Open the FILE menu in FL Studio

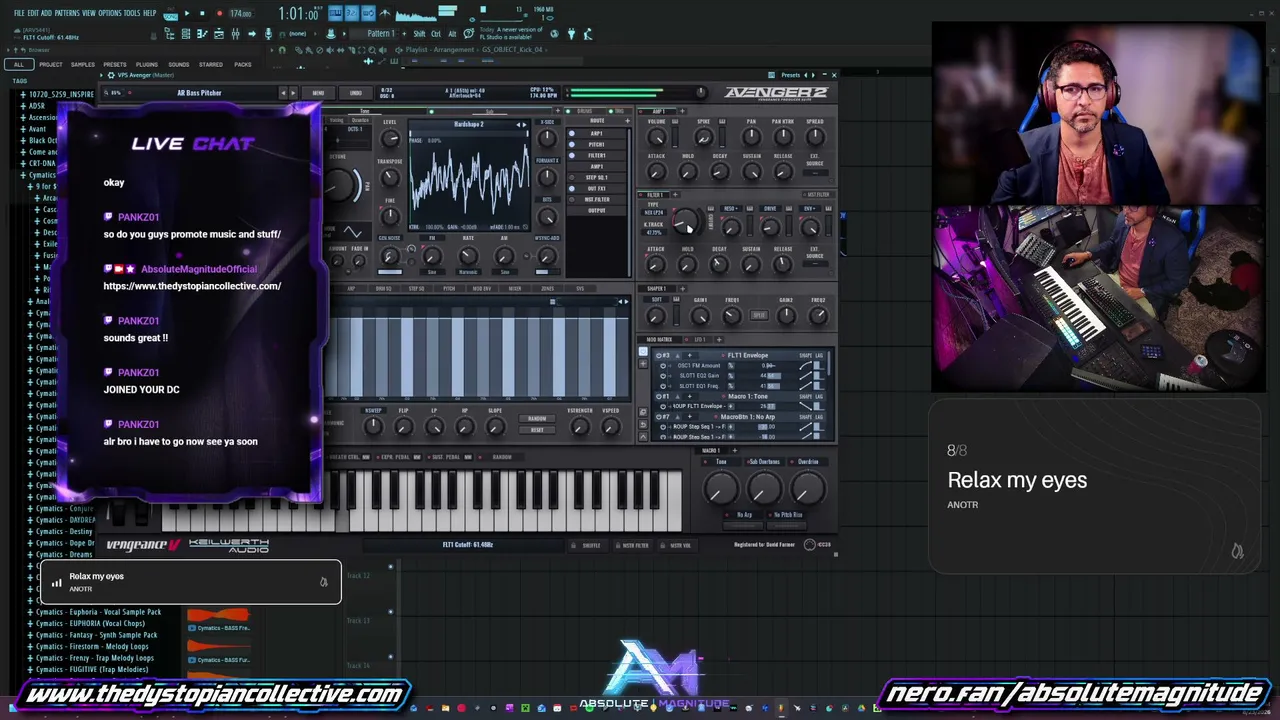19,13
